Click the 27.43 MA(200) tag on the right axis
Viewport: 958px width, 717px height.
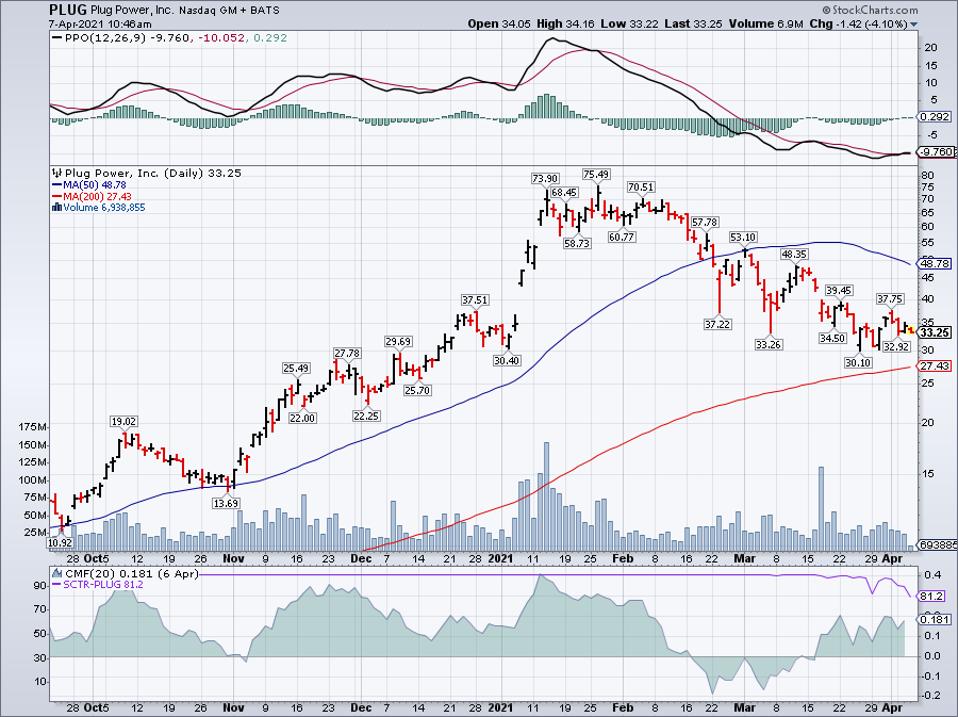[935, 366]
